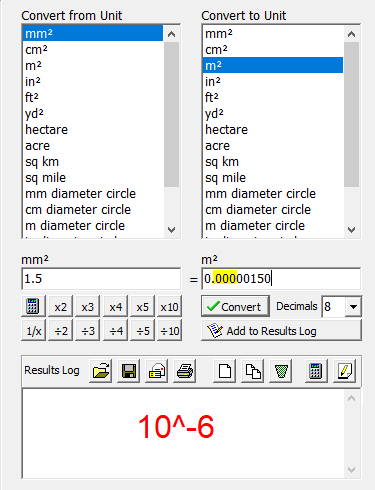The height and width of the screenshot is (490, 375).
Task: Multiply the value with x2 button
Action: [x=60, y=306]
